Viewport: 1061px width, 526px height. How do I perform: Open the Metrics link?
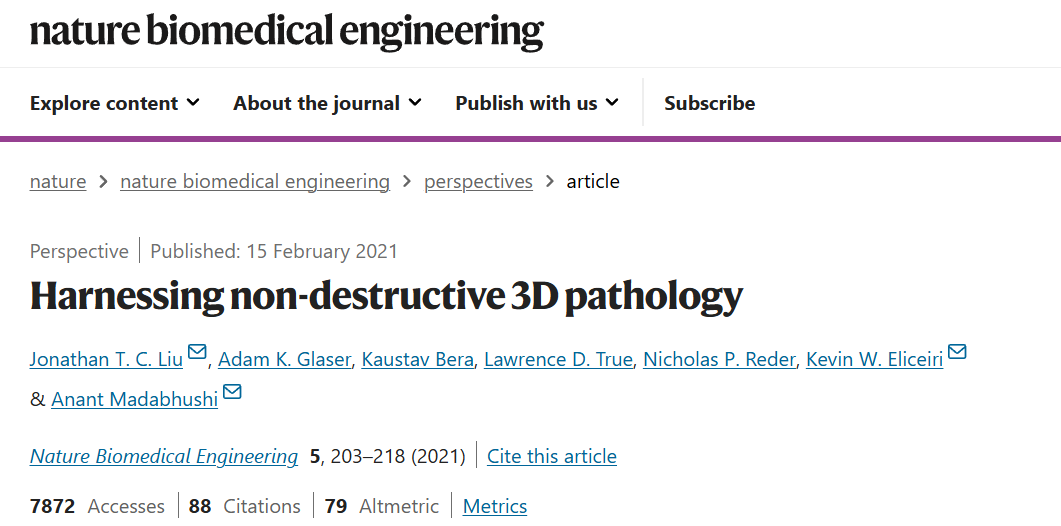click(x=495, y=506)
